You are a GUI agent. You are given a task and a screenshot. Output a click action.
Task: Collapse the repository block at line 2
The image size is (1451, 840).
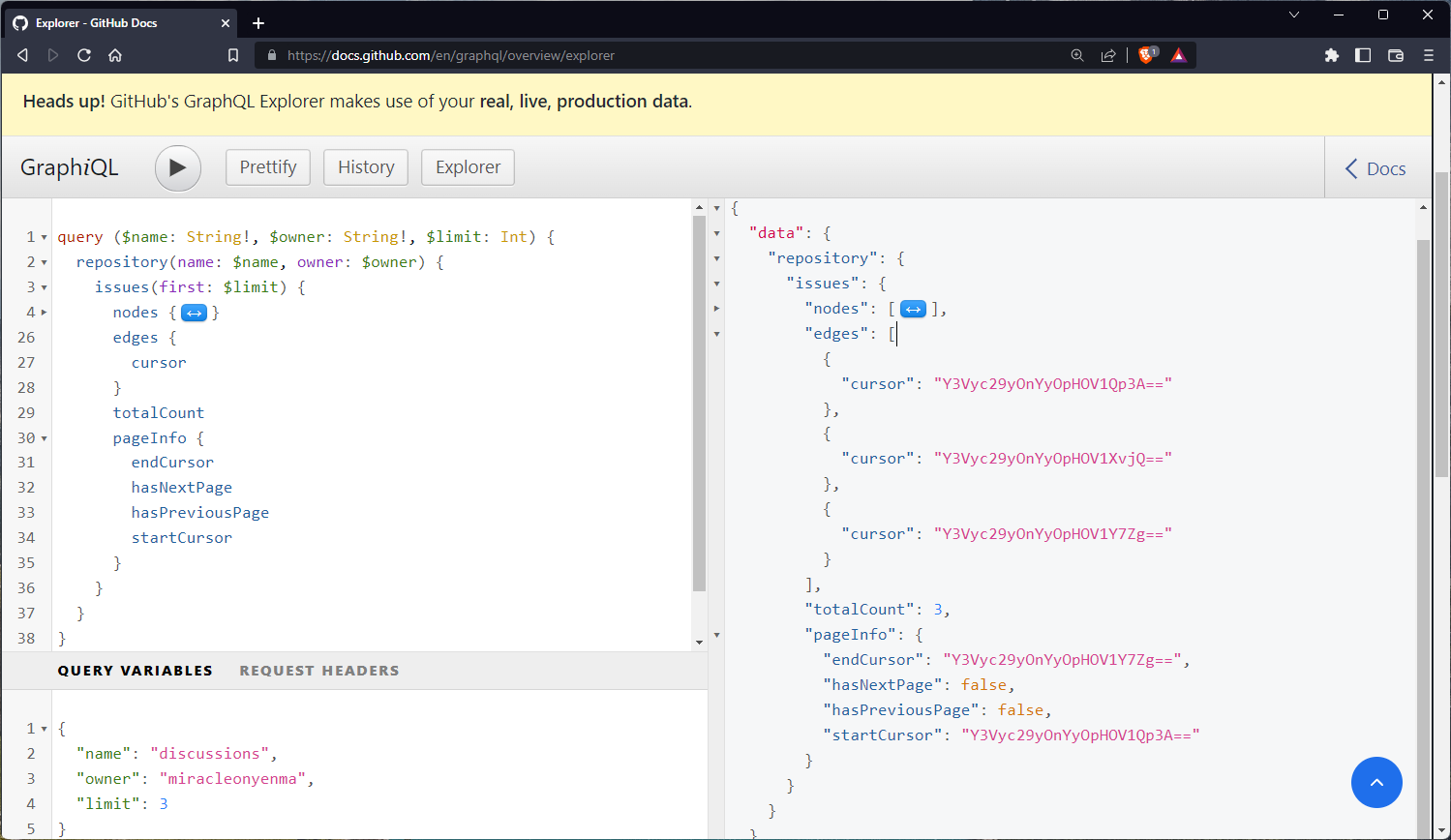44,262
